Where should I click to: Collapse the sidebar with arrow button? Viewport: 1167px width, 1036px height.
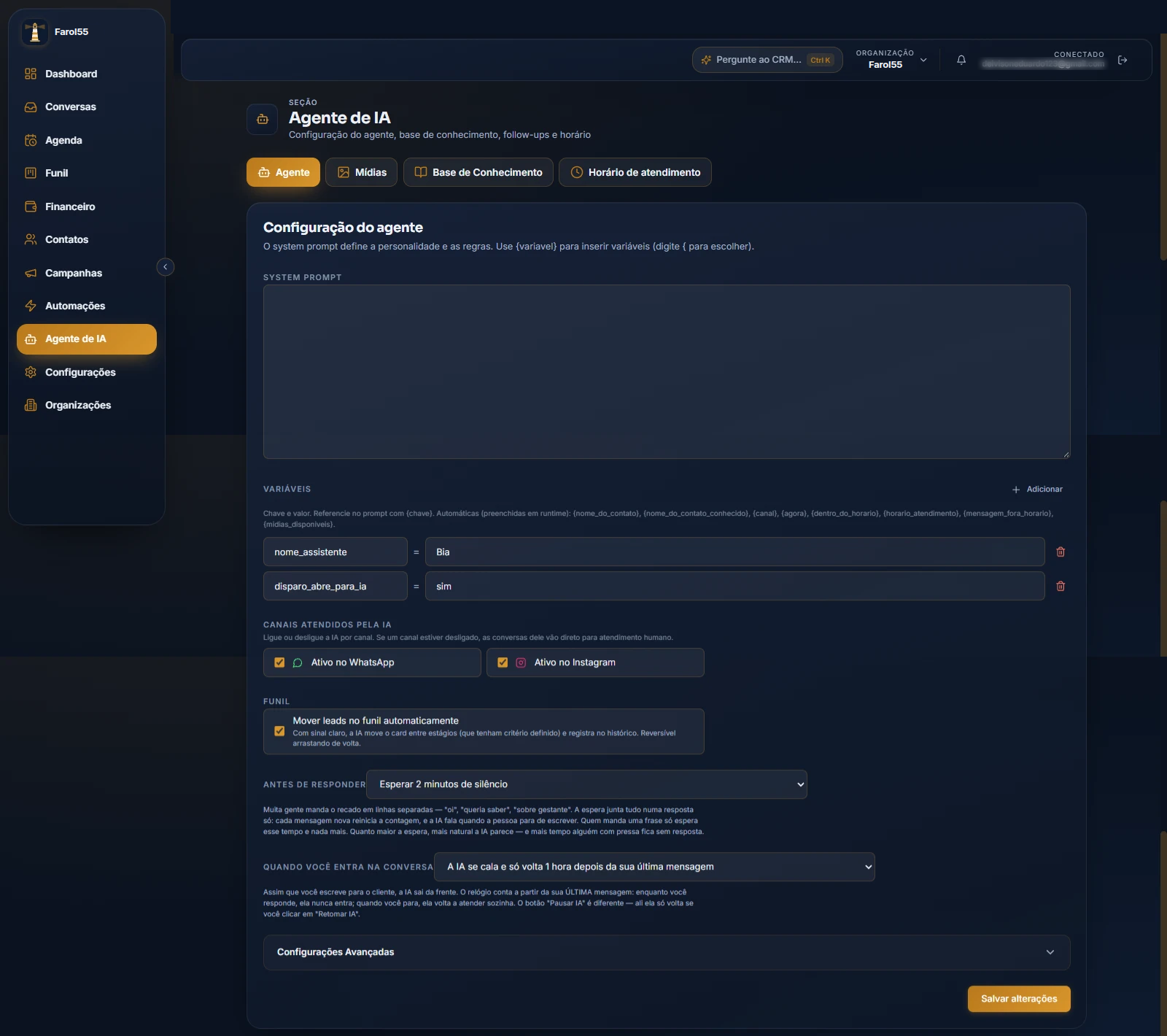[x=166, y=267]
